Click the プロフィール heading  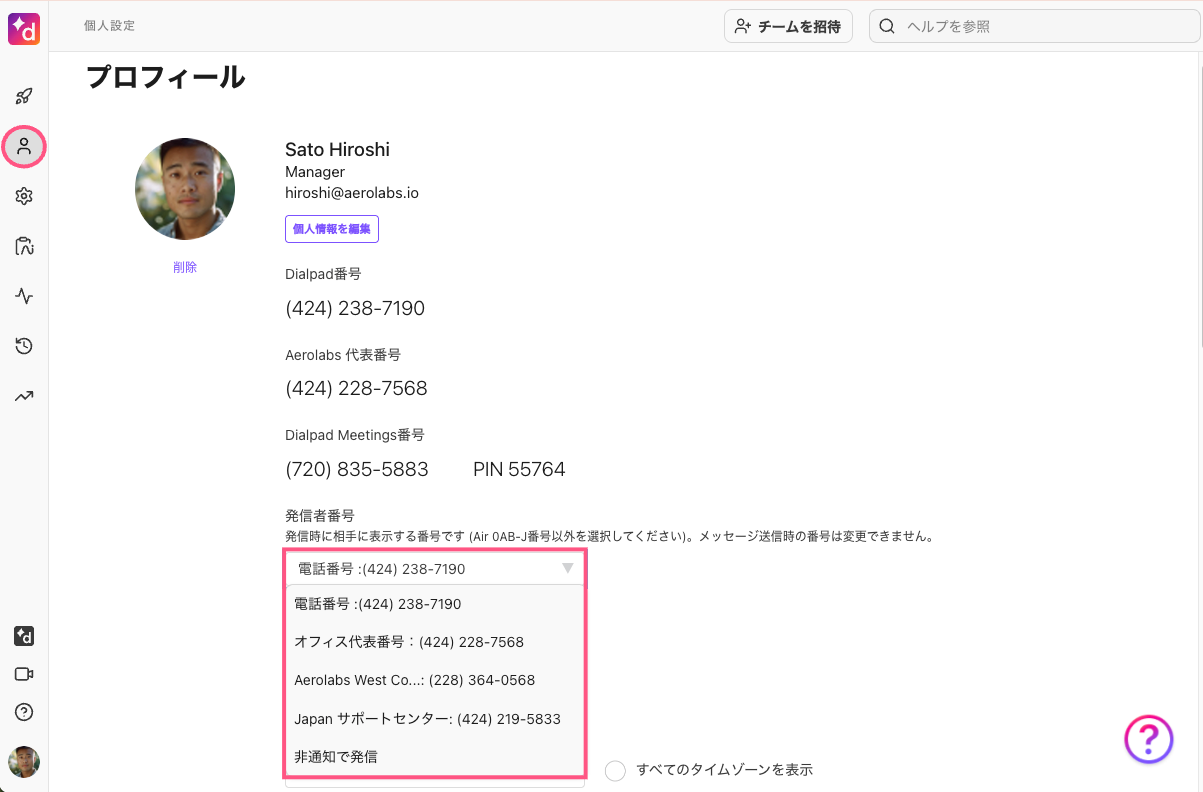coord(166,77)
